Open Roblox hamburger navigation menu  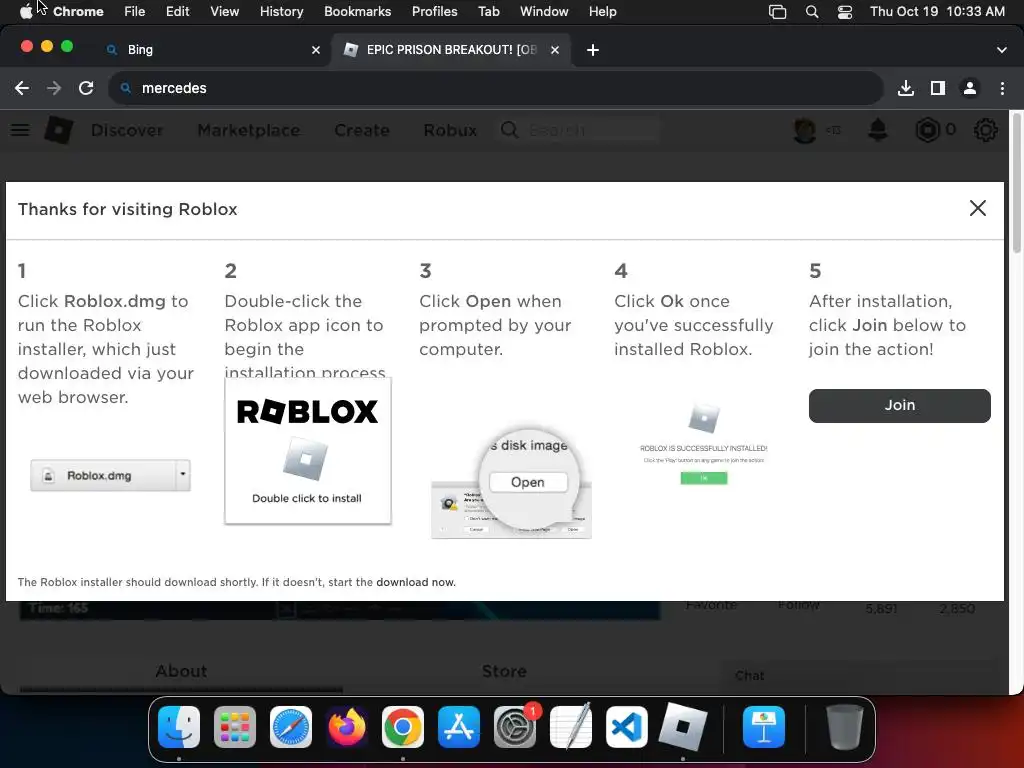(20, 130)
